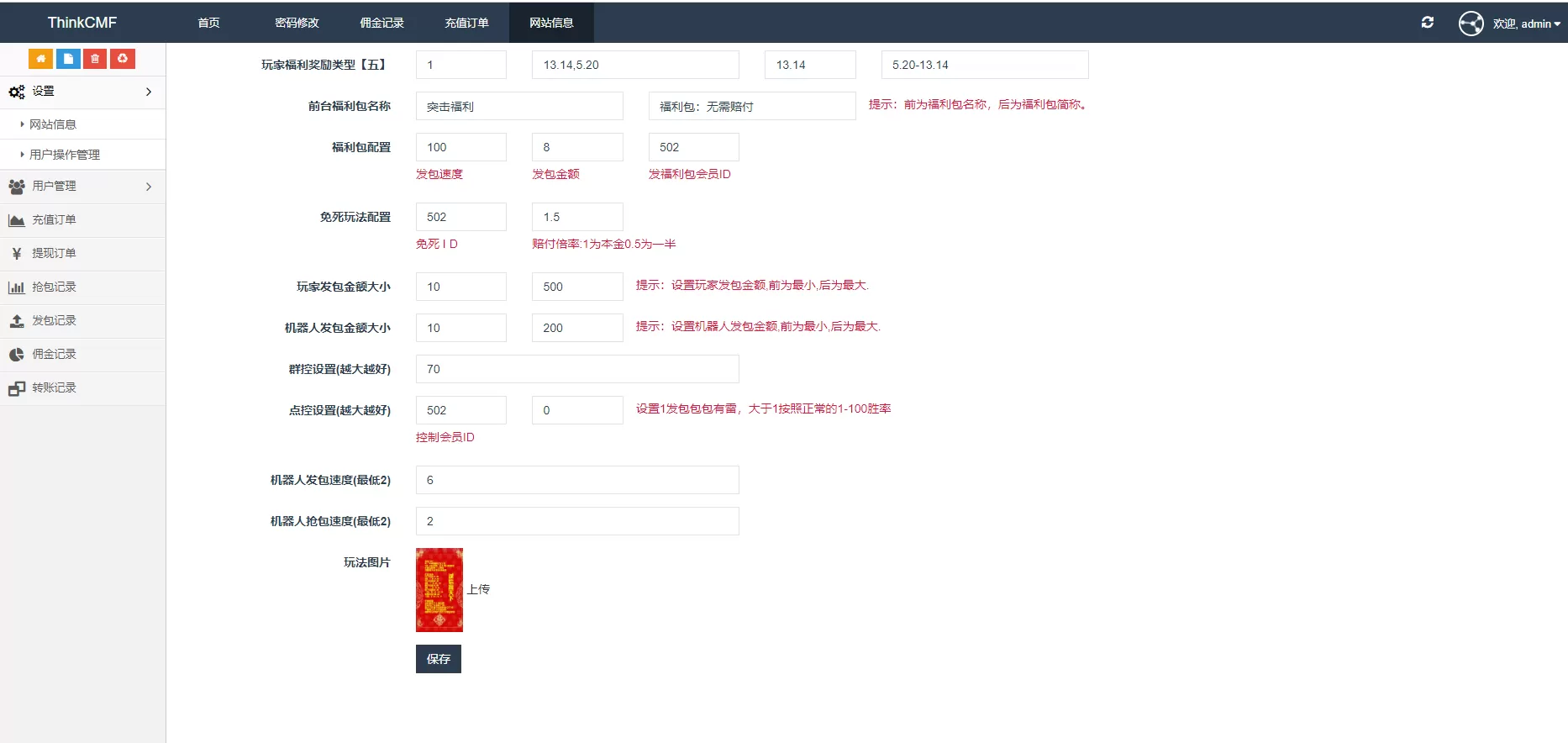
Task: Open 佣金记录 in the sidebar
Action: click(x=54, y=355)
